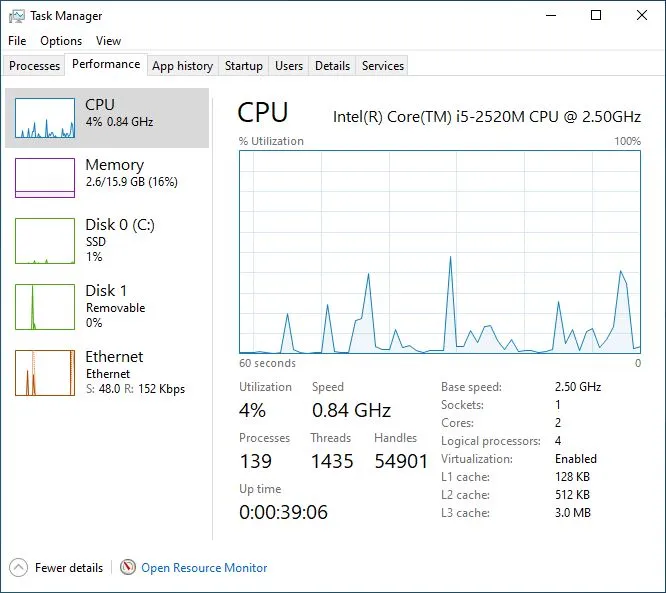Switch to the Users tab
This screenshot has height=593, width=666.
(289, 66)
